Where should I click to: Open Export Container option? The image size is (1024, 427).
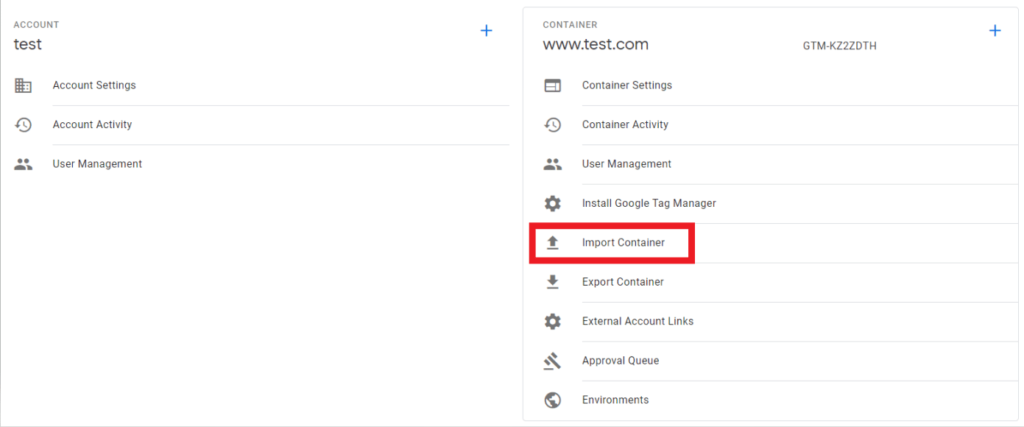pos(623,282)
